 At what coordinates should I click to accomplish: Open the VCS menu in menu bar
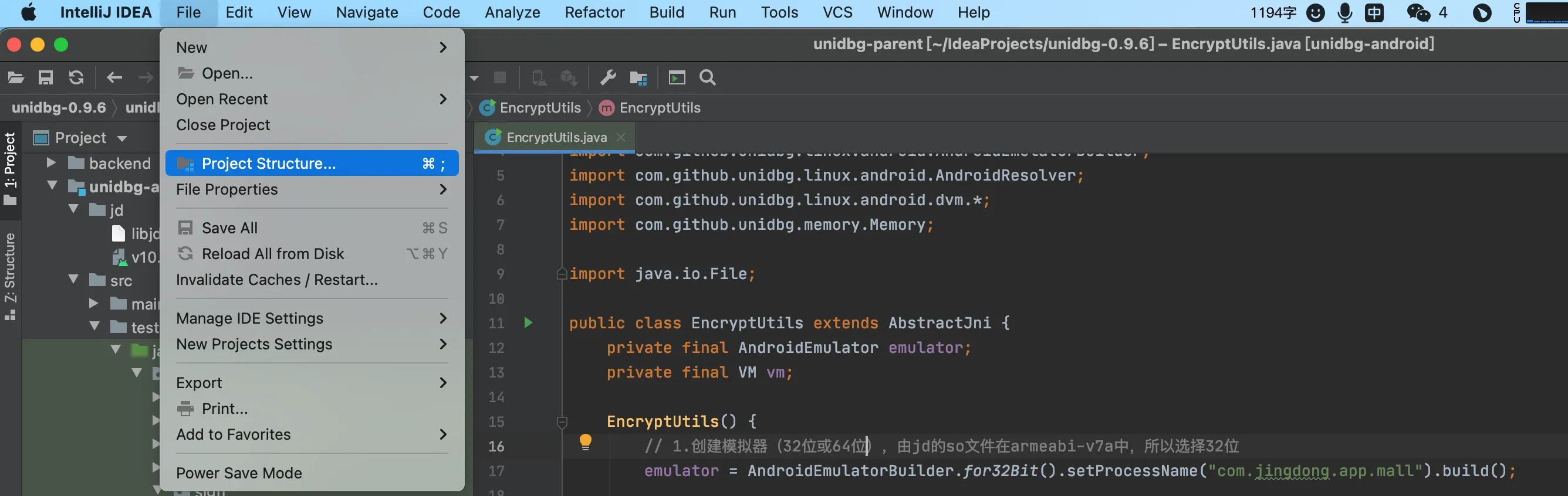point(837,12)
